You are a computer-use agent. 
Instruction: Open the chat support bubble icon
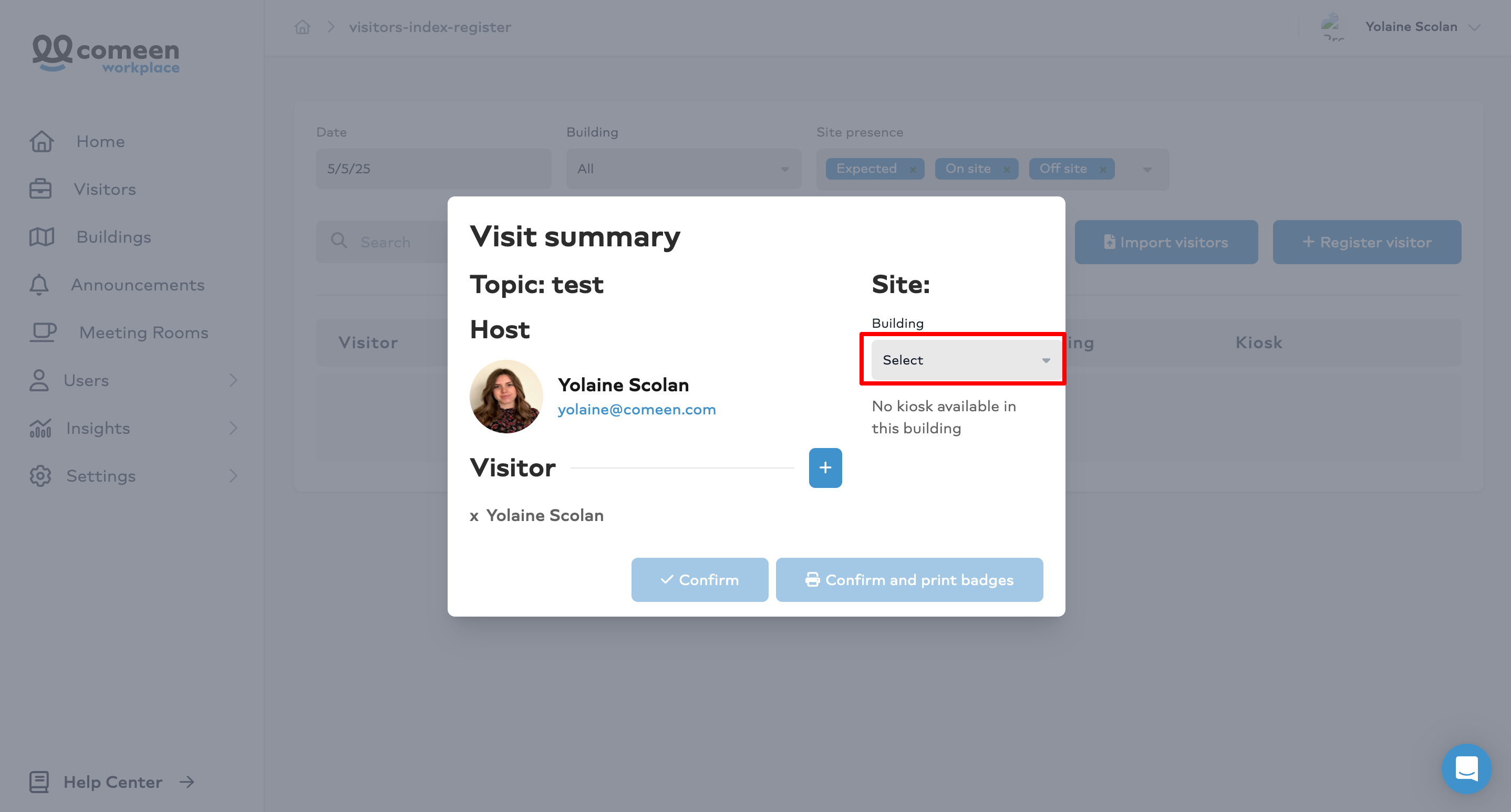tap(1466, 768)
